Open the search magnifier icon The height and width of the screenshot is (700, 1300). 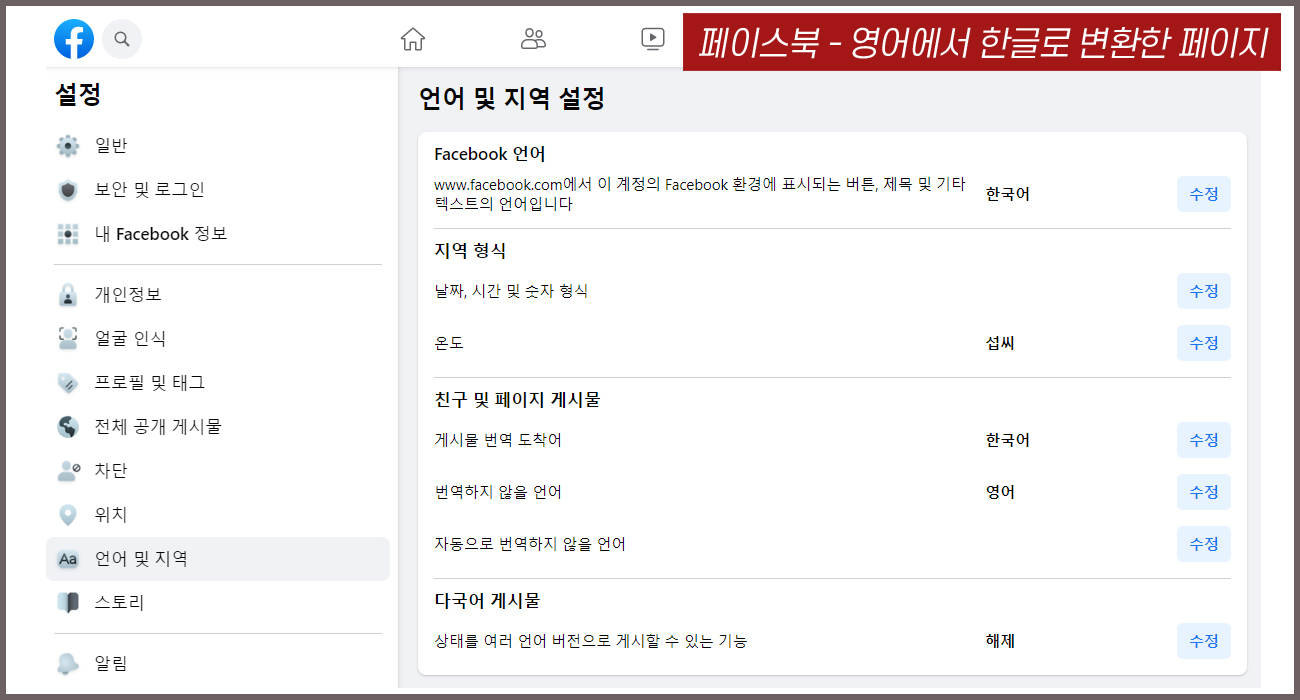point(122,39)
